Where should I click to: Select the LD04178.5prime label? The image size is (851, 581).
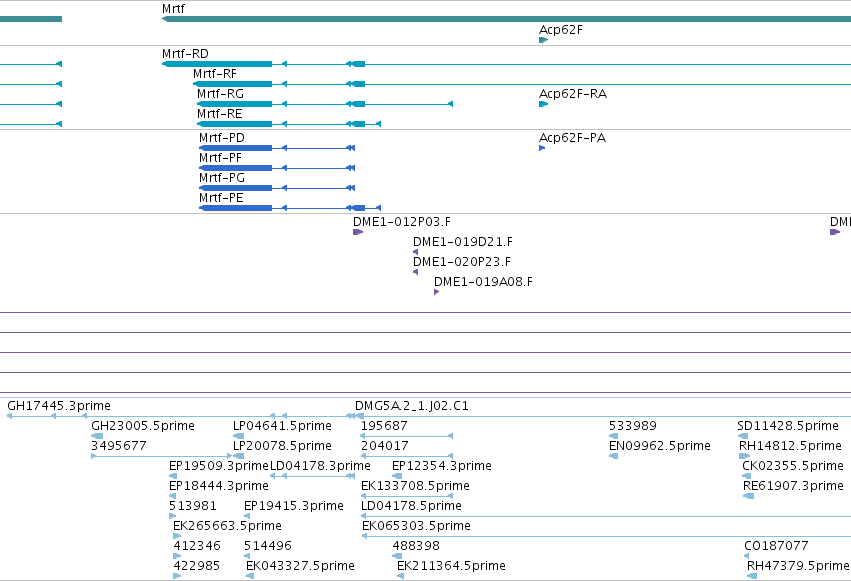pyautogui.click(x=411, y=506)
